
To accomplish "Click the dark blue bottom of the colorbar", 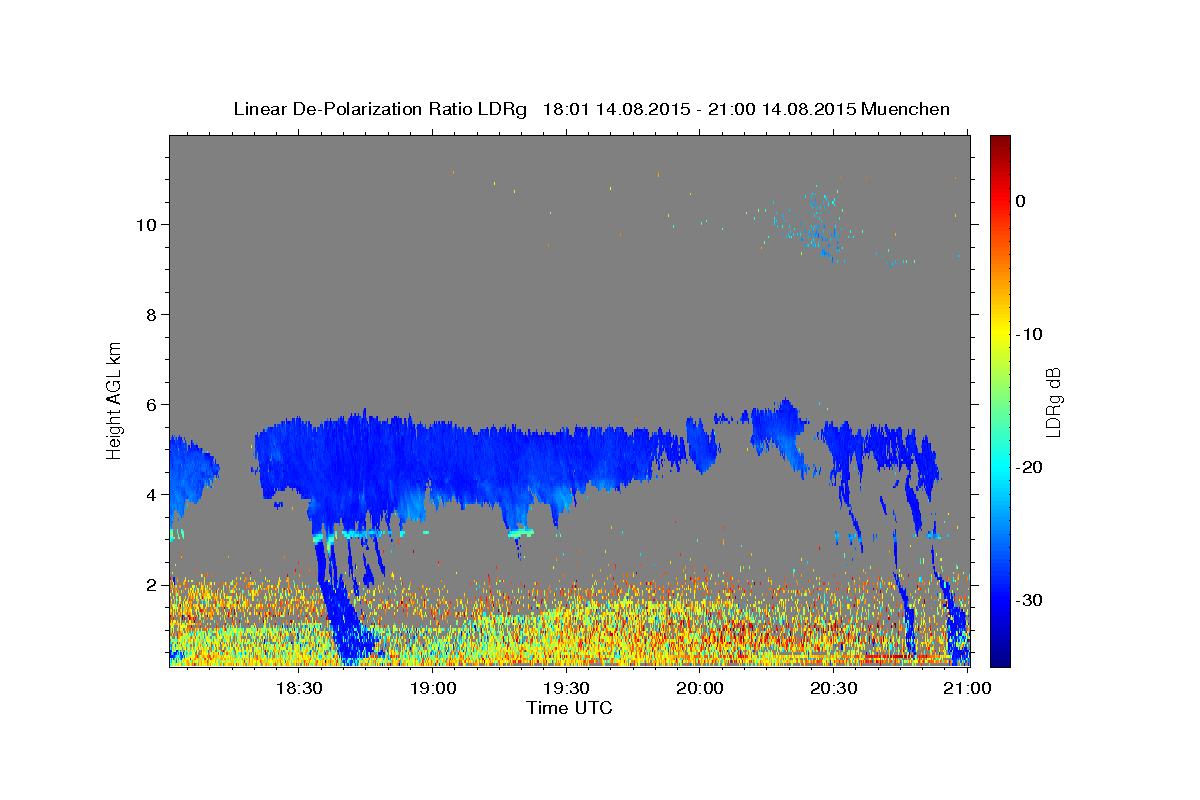I will coord(1000,655).
